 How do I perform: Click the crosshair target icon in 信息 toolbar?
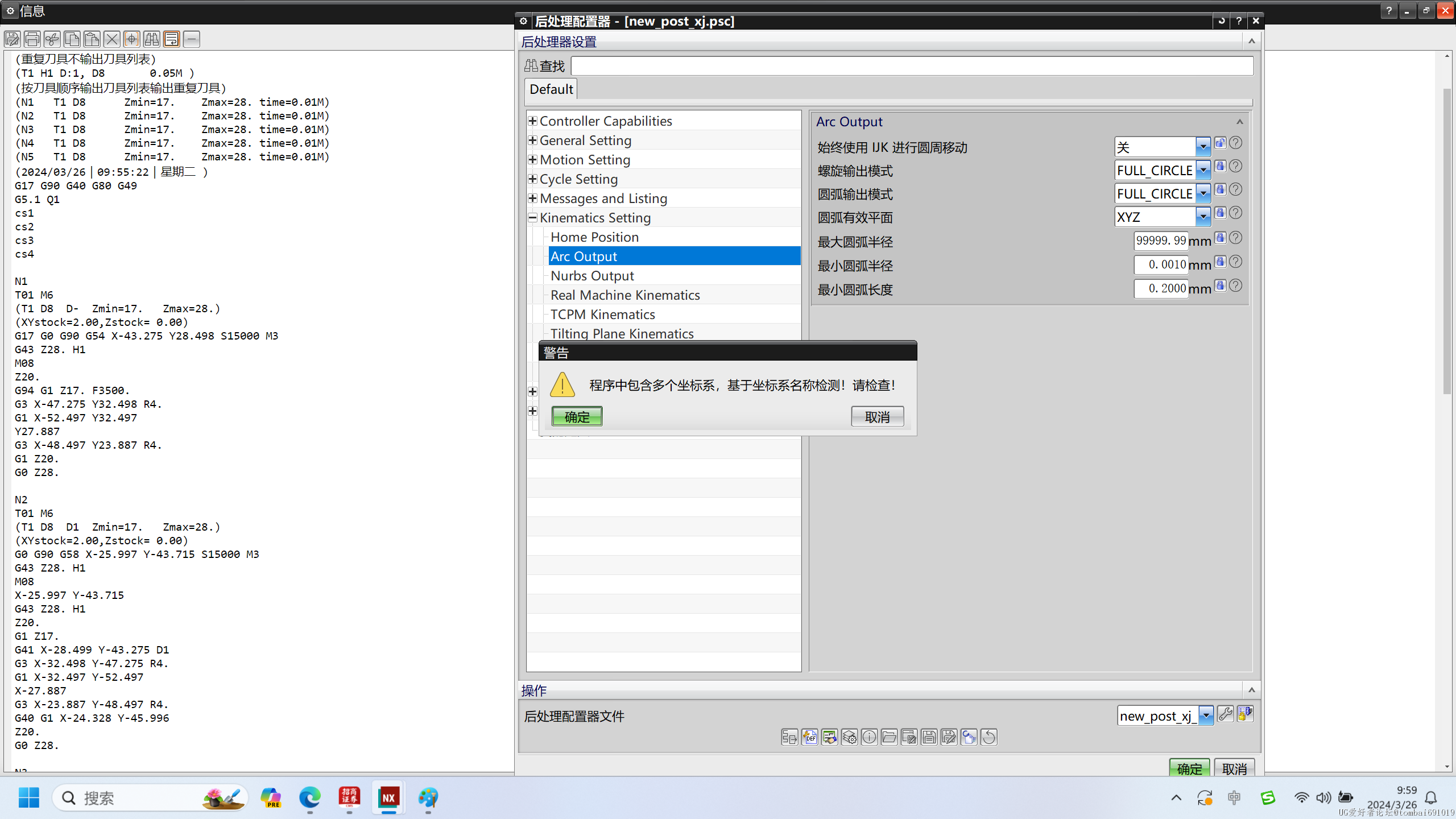pyautogui.click(x=132, y=39)
